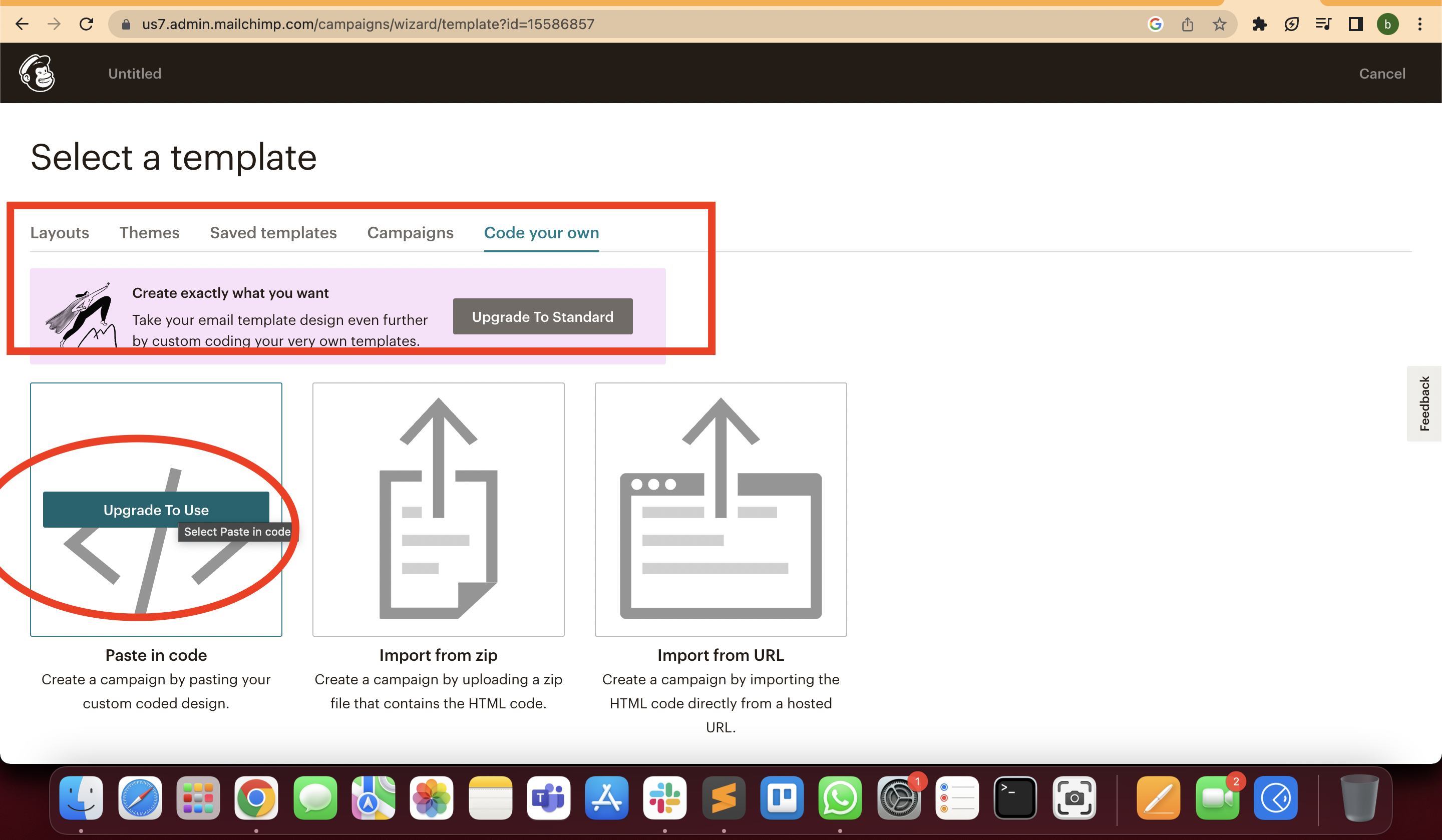Click the Paste in code title
The width and height of the screenshot is (1442, 840).
(156, 655)
